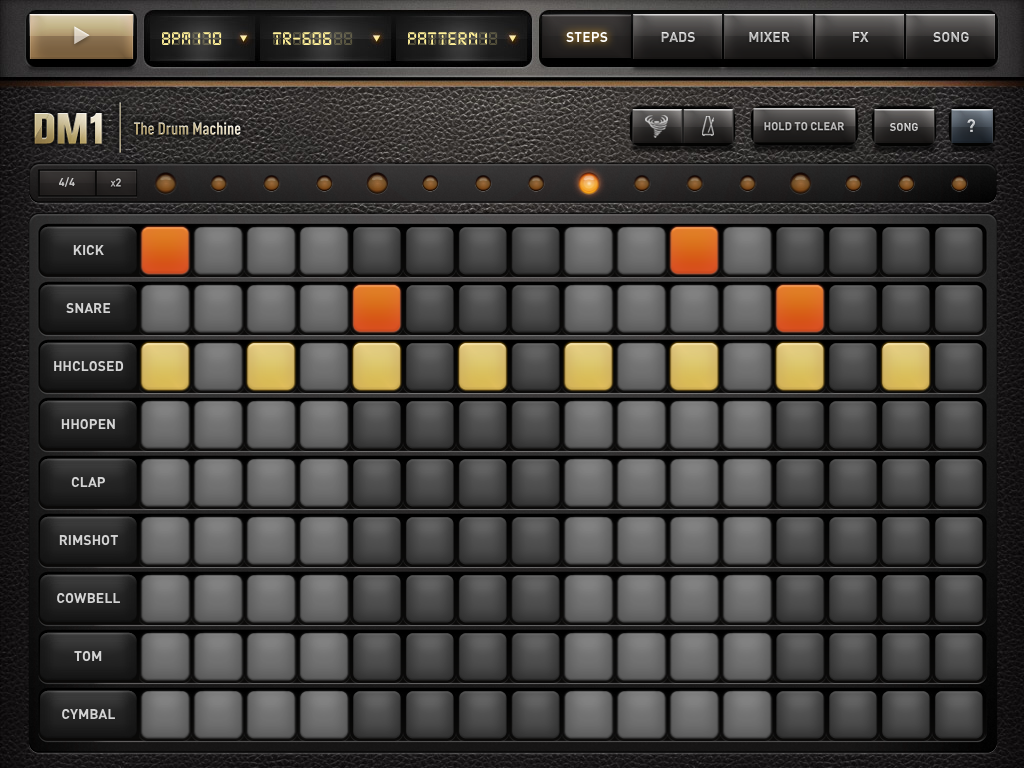The image size is (1024, 768).
Task: Enable HHOPEN step 16
Action: (959, 424)
